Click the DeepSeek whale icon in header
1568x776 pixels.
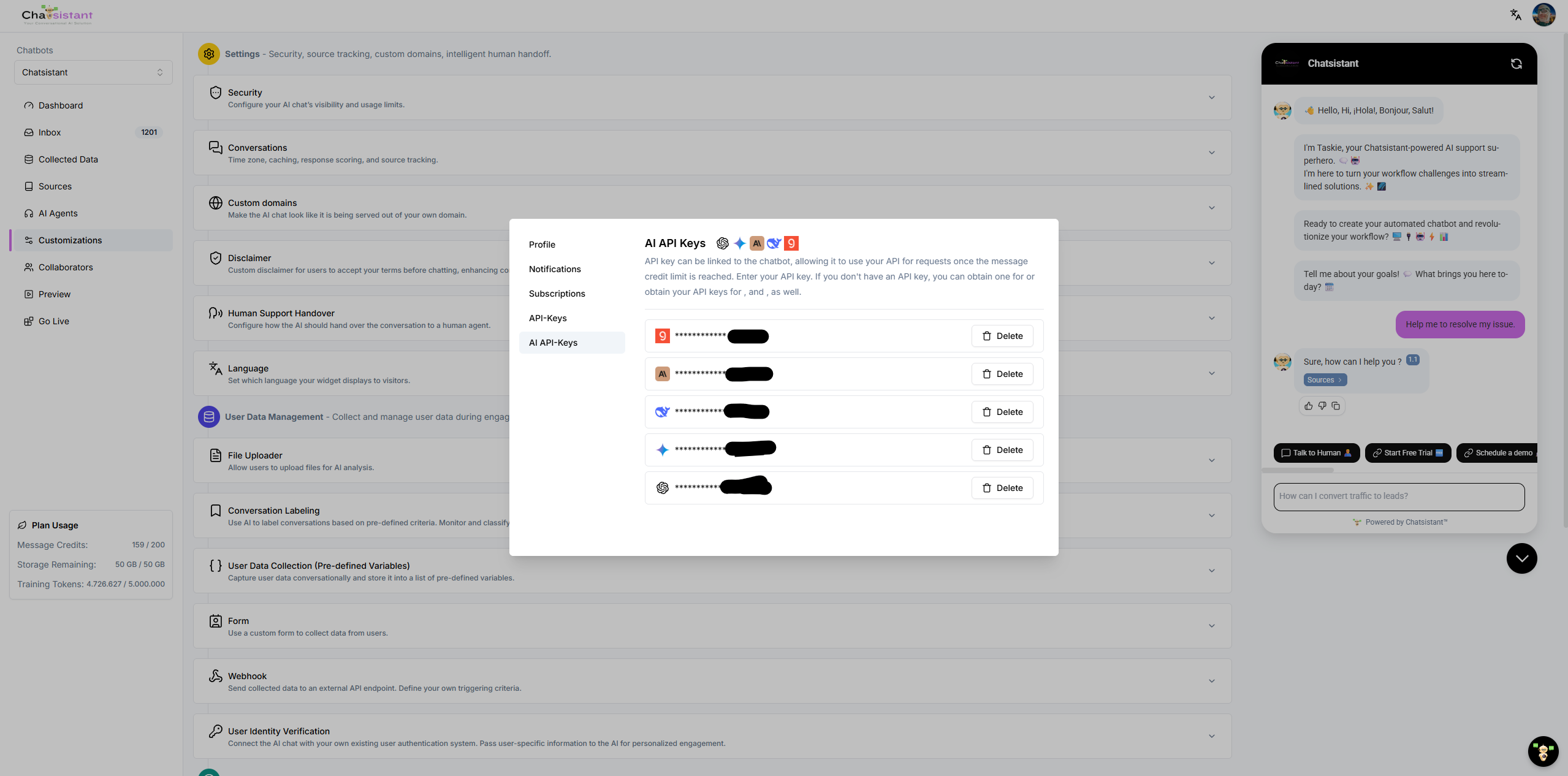(774, 243)
